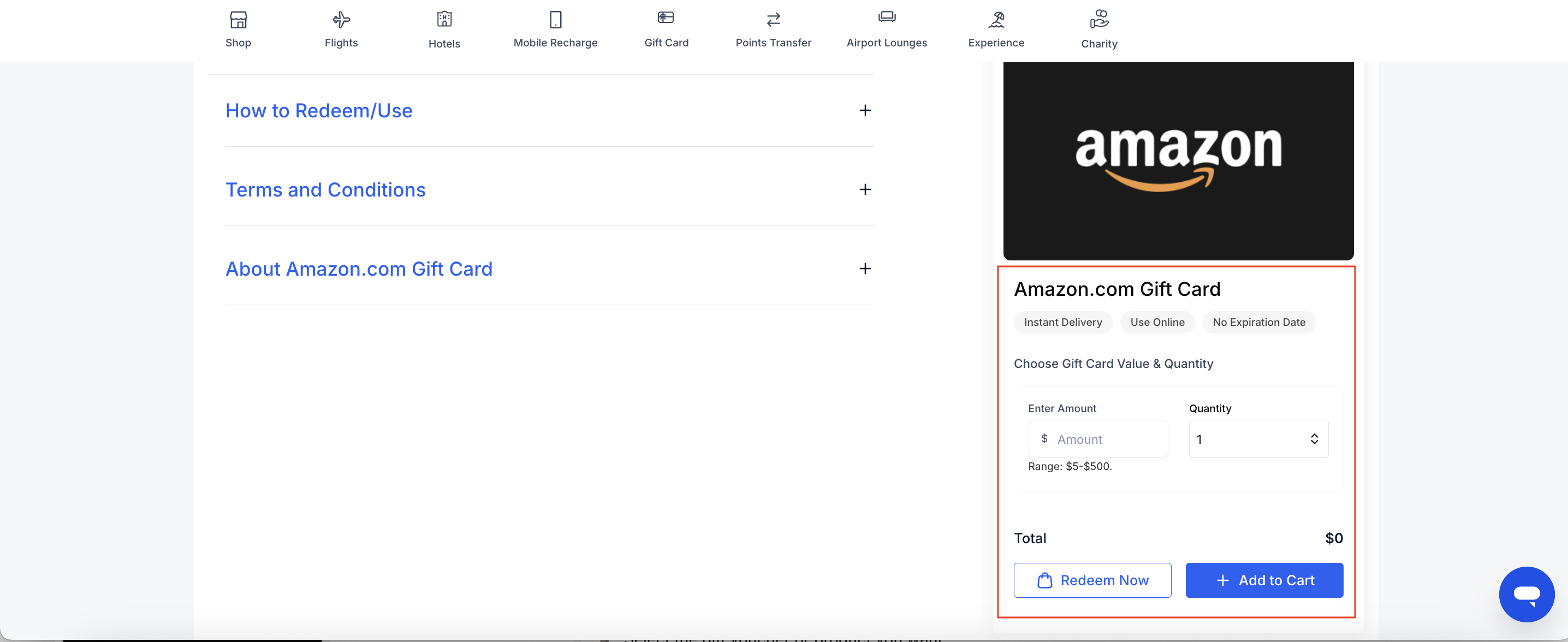
Task: Click the Redeem Now button
Action: pos(1092,580)
